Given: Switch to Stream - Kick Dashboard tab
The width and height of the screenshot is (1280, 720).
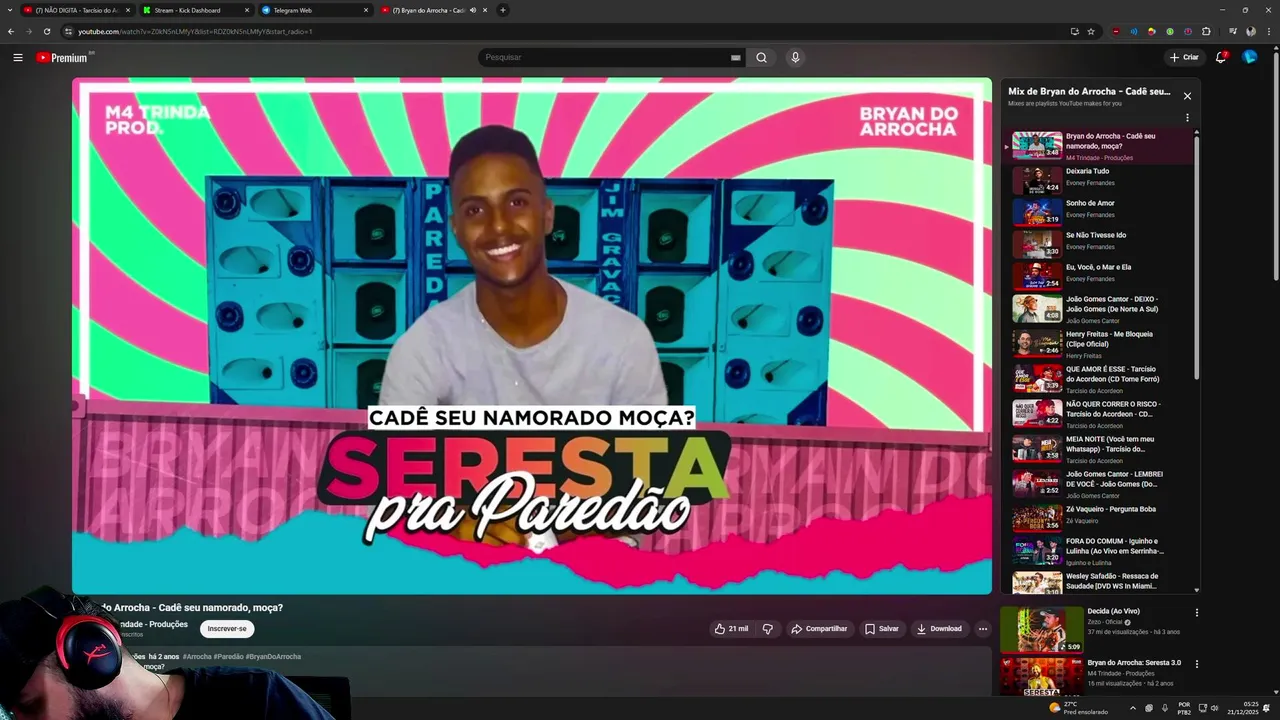Looking at the screenshot, I should click(196, 10).
